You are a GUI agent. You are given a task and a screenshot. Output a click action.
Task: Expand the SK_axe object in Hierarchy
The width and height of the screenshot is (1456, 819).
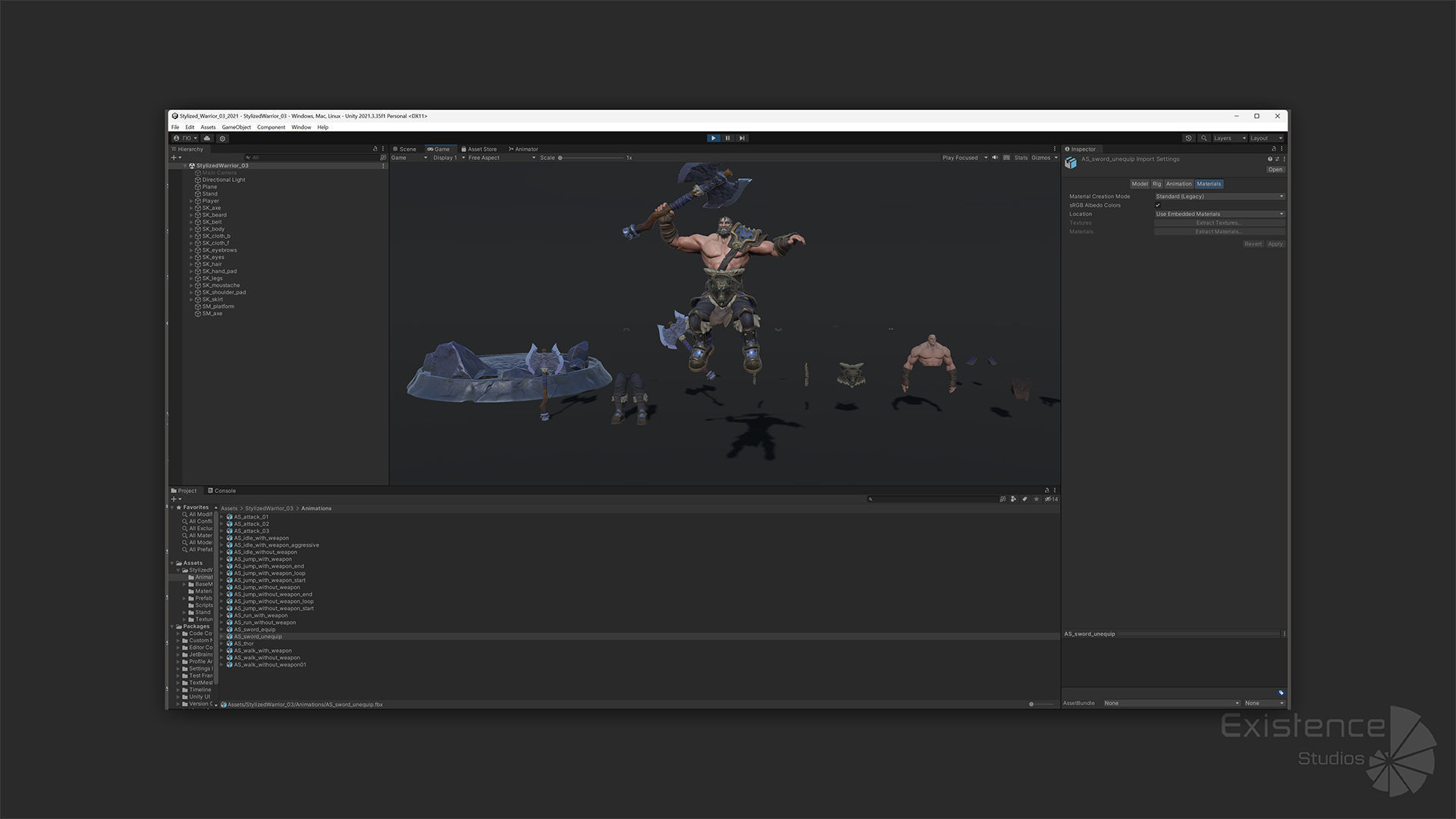(191, 208)
